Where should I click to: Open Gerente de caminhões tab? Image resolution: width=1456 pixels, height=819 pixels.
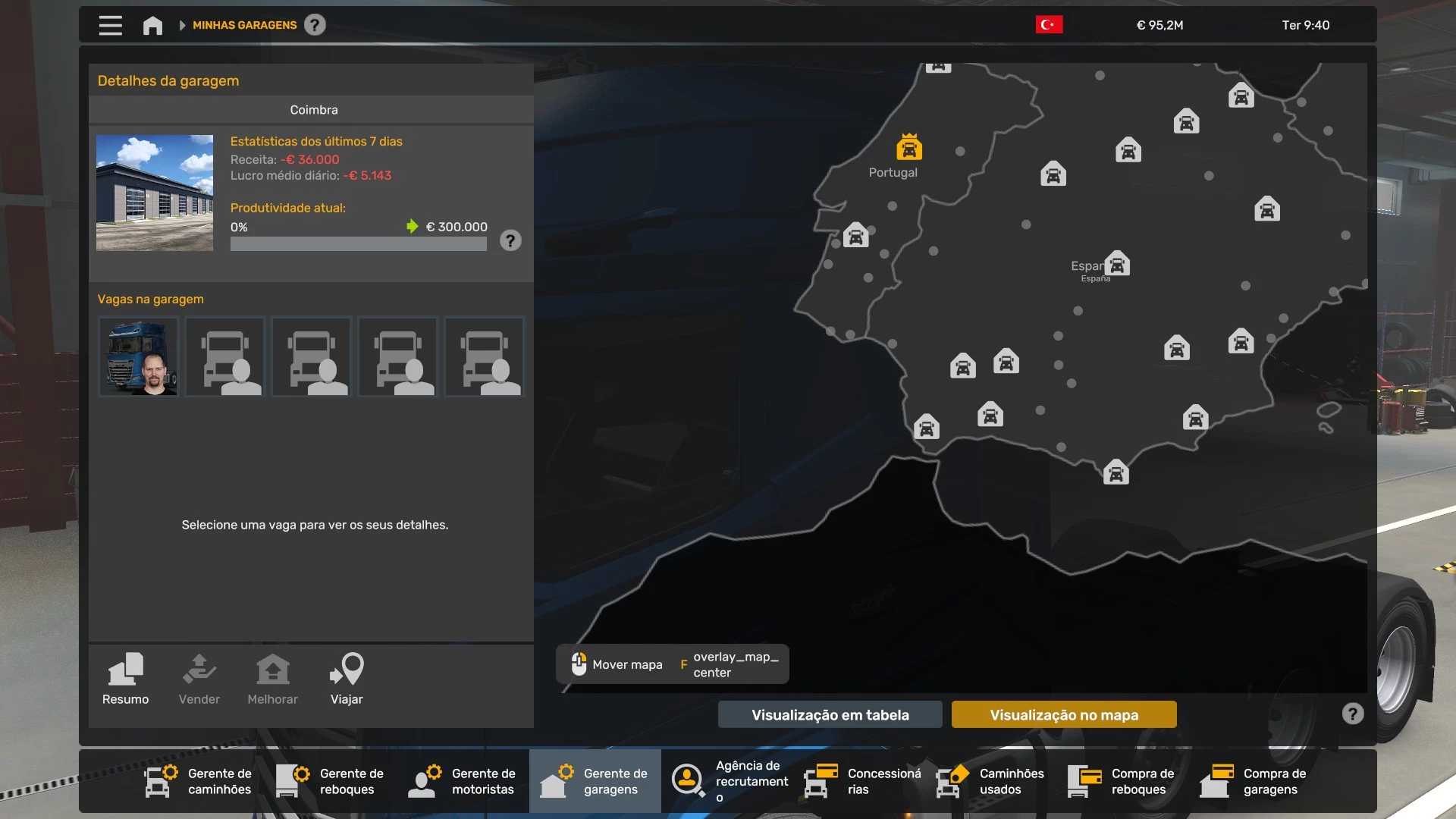tap(199, 781)
